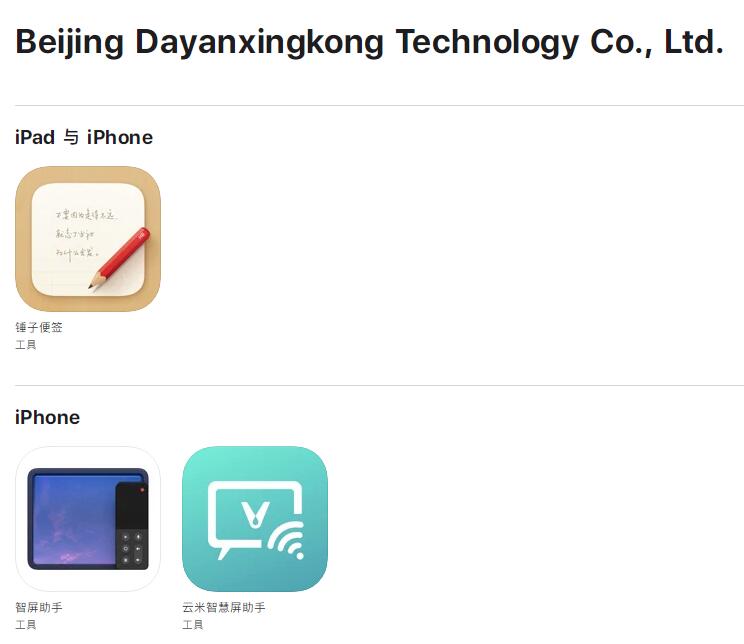The image size is (744, 644).
Task: Click the handwritten text on the notepad icon
Action: click(x=85, y=235)
